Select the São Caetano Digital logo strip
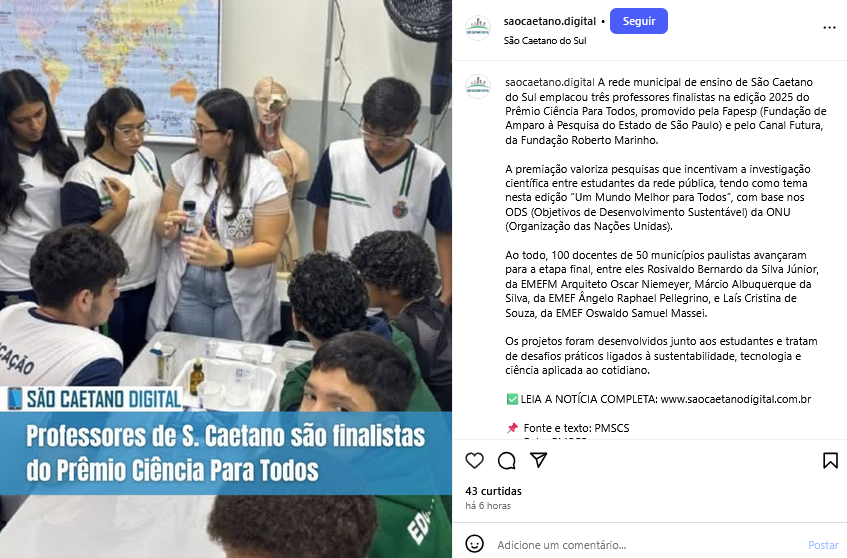Image resolution: width=847 pixels, height=558 pixels. (93, 399)
